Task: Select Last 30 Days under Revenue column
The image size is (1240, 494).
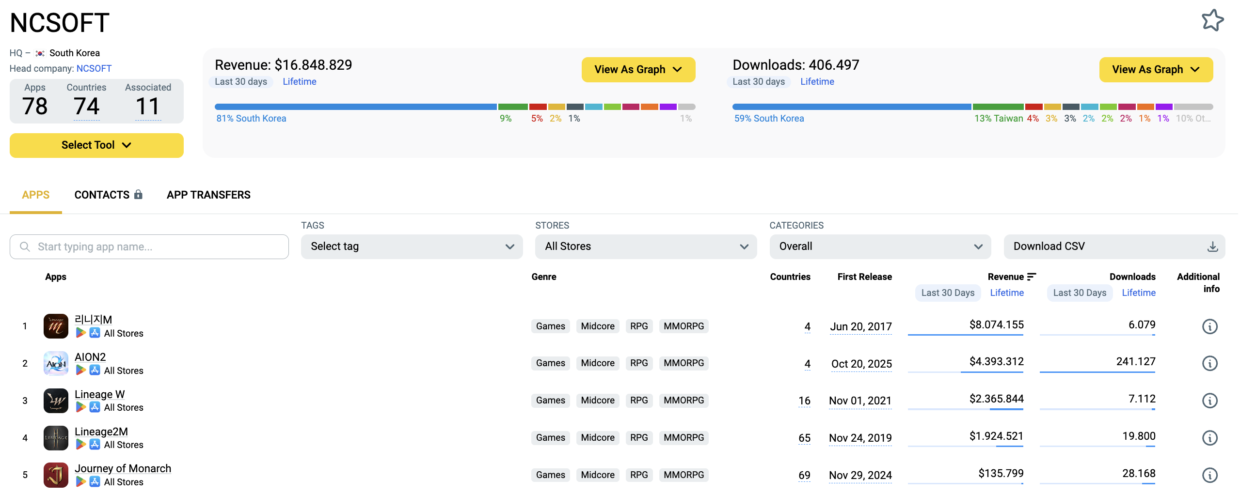Action: click(x=947, y=293)
